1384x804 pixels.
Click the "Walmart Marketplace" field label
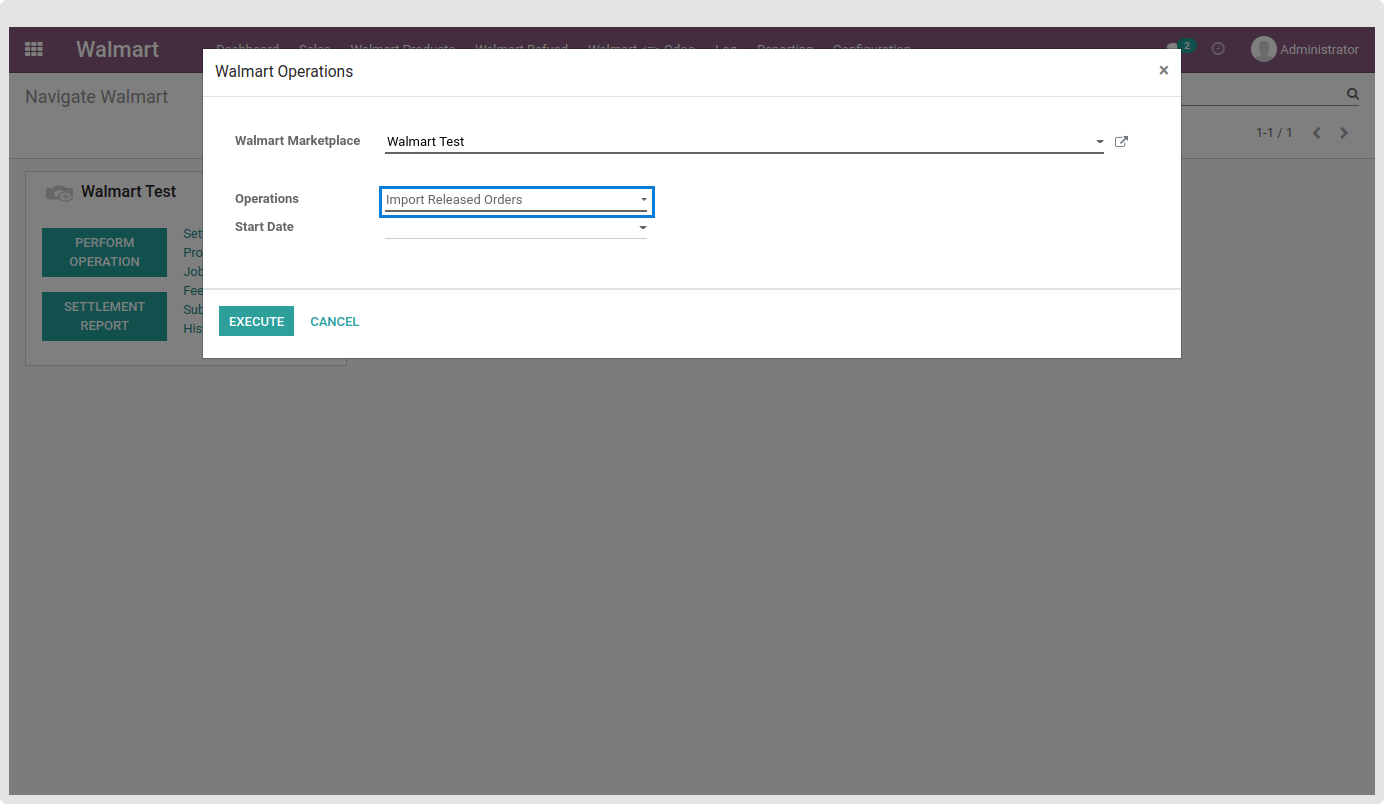(x=297, y=141)
